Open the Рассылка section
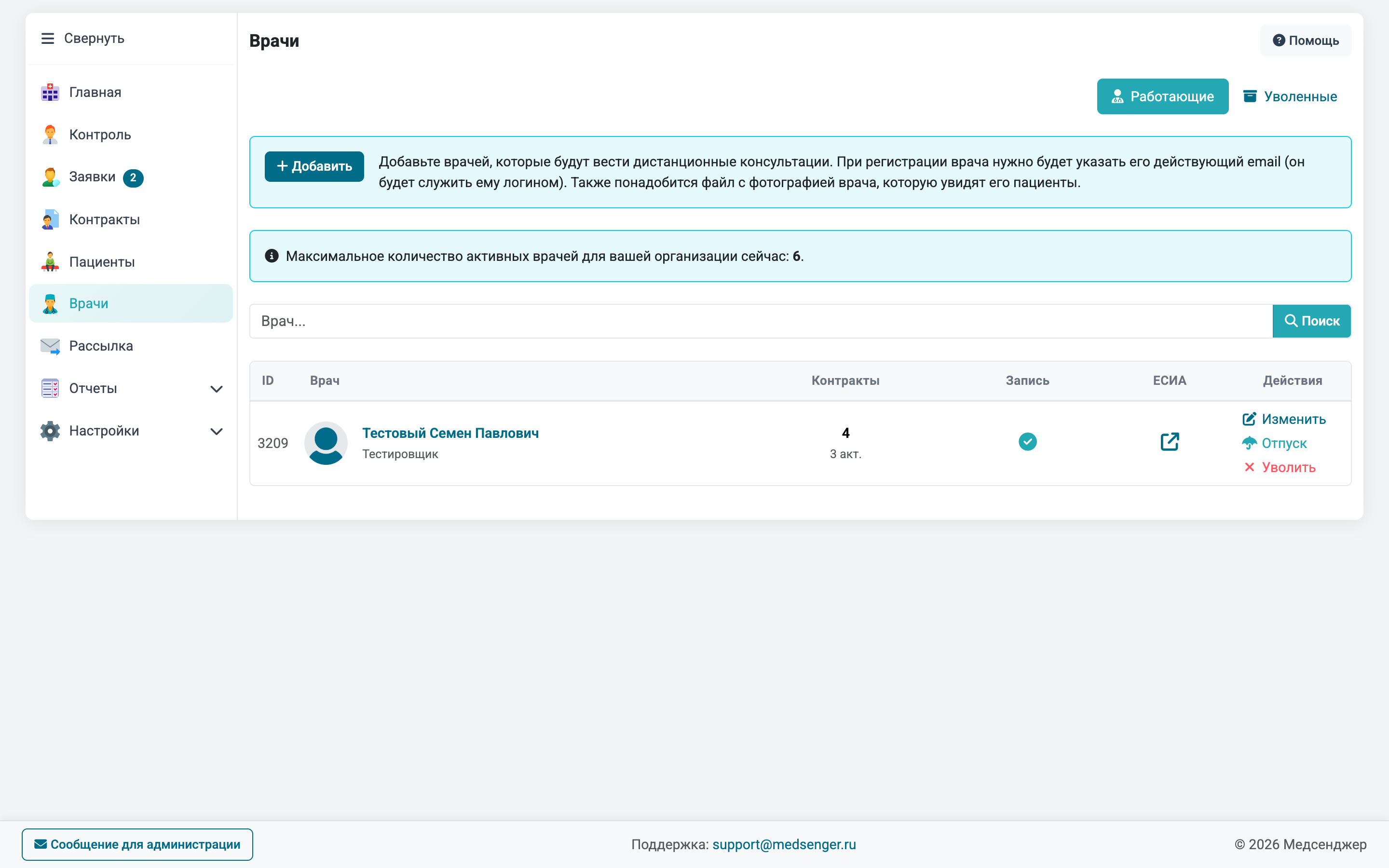This screenshot has width=1389, height=868. pyautogui.click(x=131, y=346)
